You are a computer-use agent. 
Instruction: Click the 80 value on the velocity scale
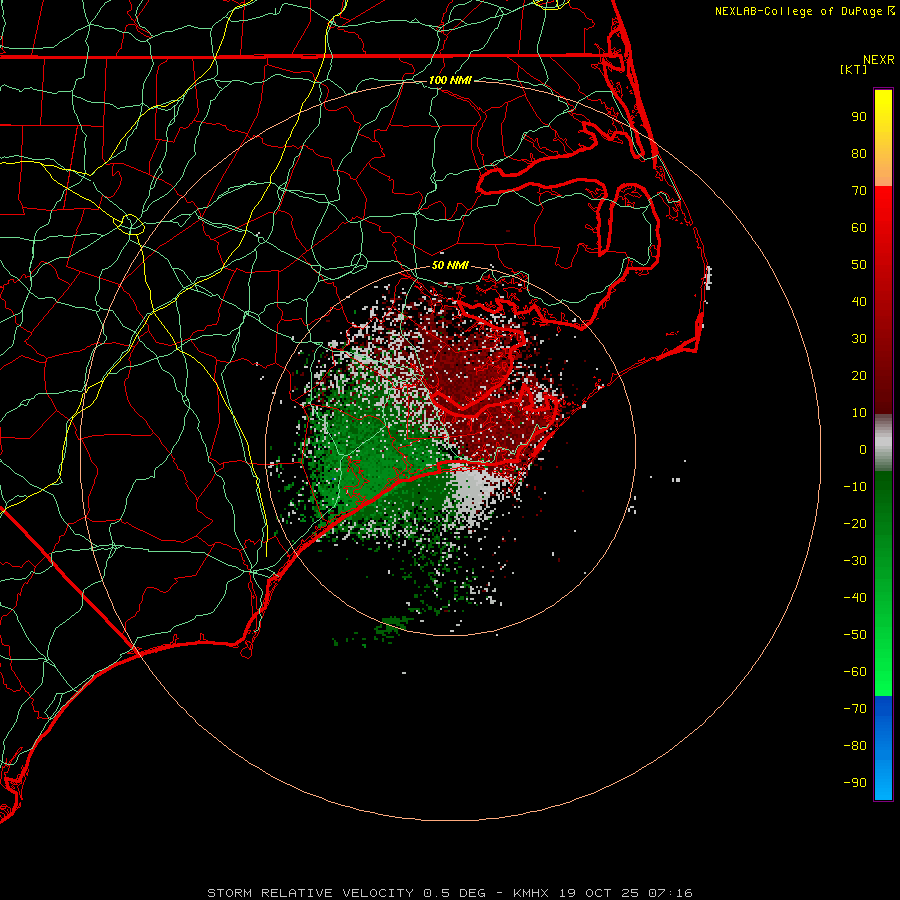859,154
